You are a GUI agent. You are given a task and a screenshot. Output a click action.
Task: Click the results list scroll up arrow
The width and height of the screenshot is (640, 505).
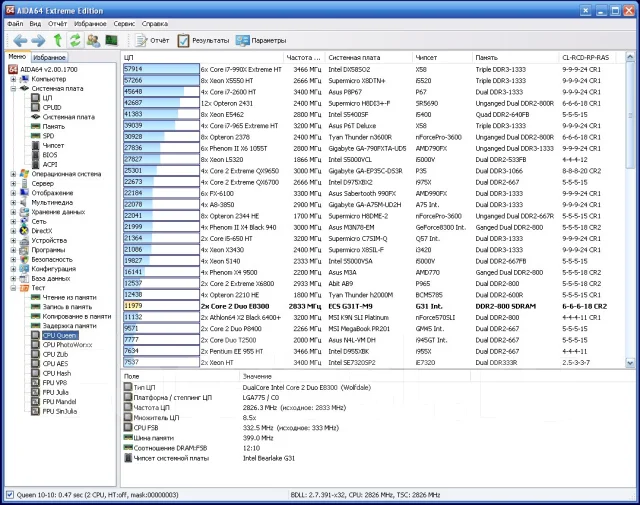pos(630,57)
